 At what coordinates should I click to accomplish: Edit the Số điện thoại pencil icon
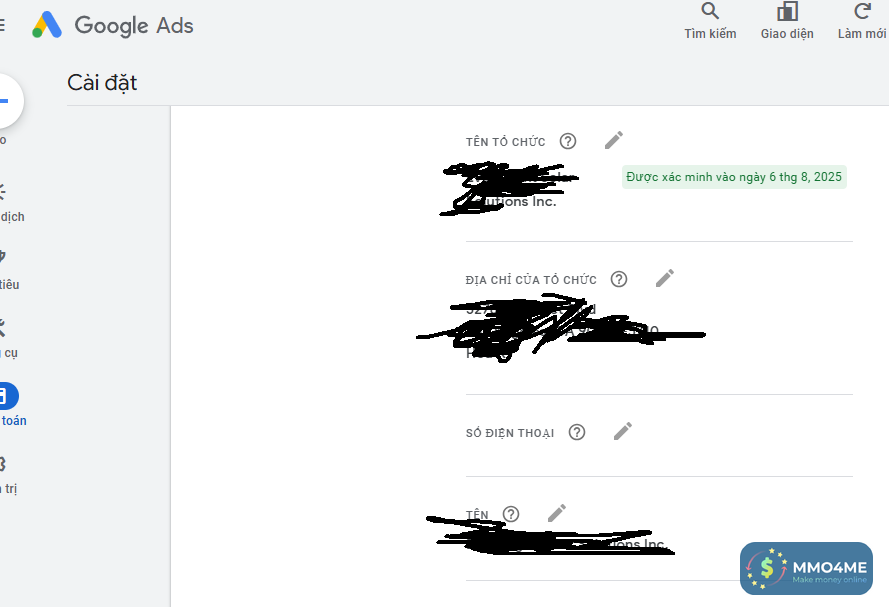tap(623, 431)
